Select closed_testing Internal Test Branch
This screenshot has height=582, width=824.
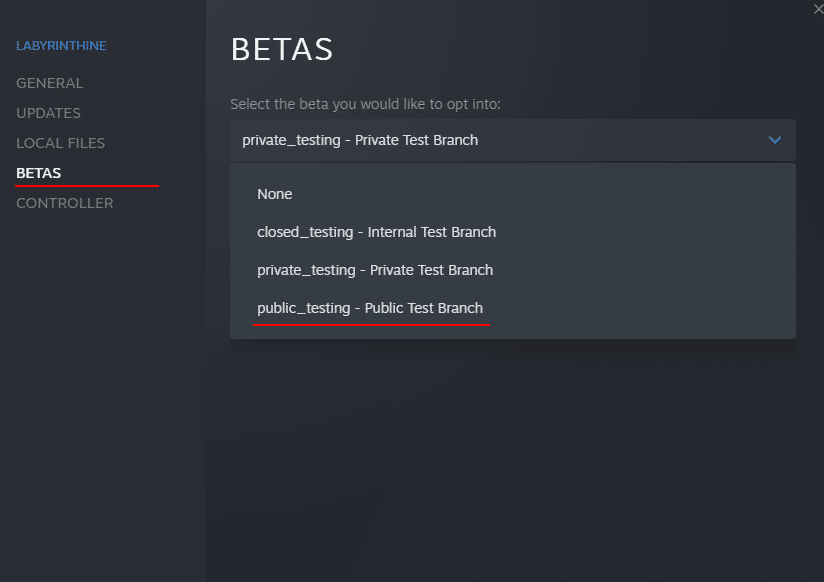[x=512, y=232]
